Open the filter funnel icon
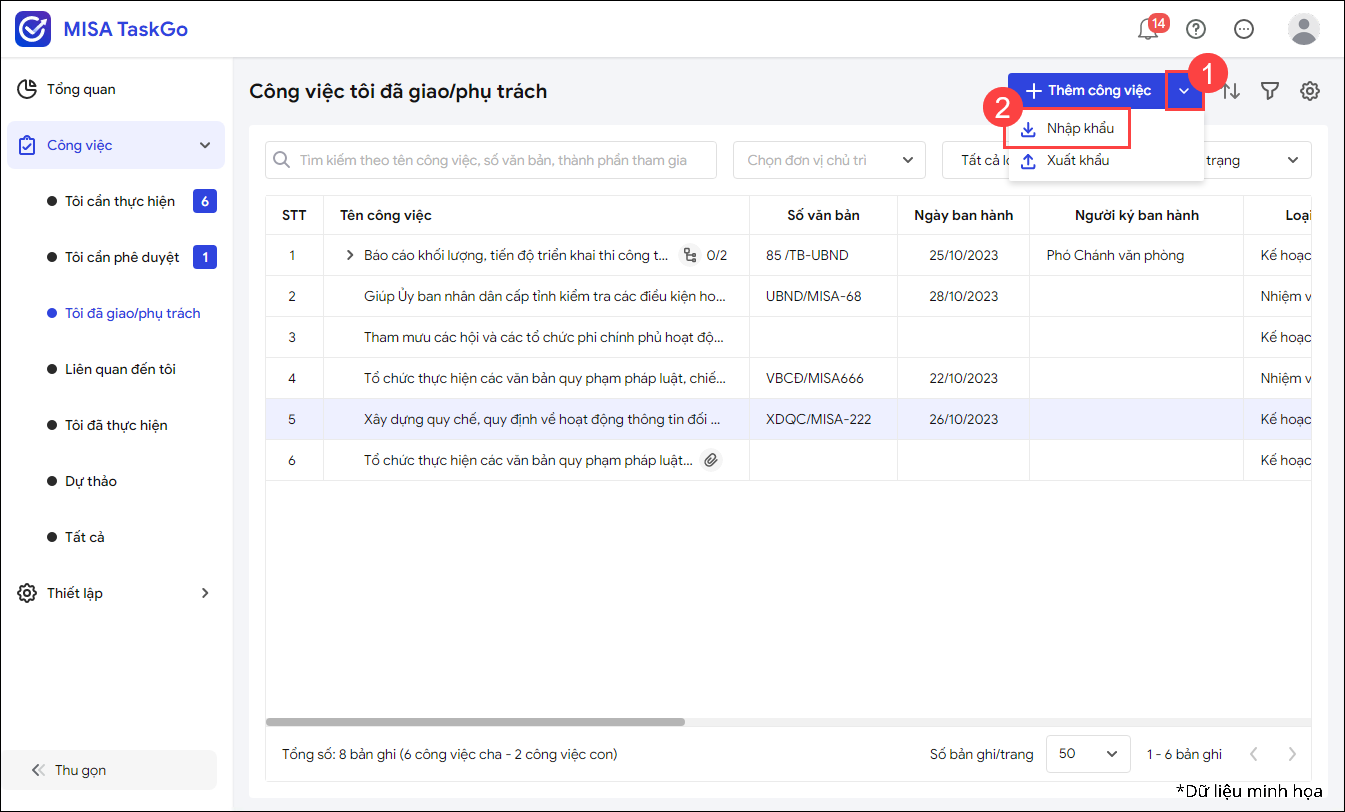The width and height of the screenshot is (1345, 812). [1270, 91]
